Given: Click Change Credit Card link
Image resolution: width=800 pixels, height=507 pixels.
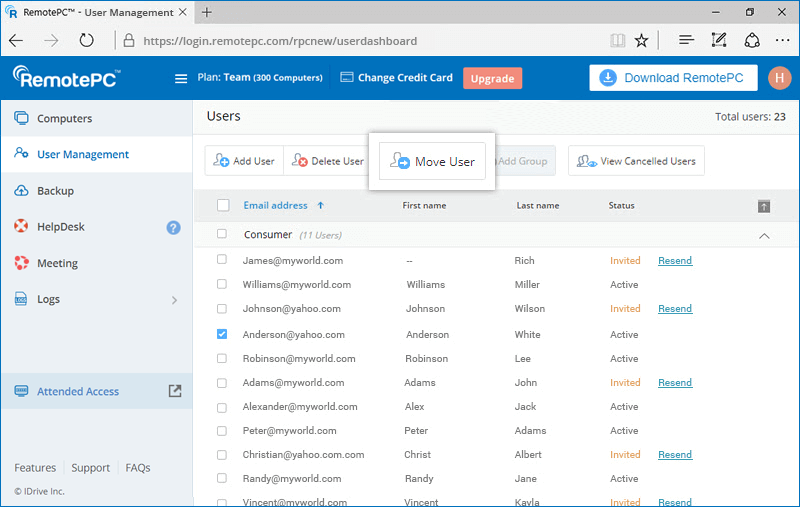Looking at the screenshot, I should 405,78.
